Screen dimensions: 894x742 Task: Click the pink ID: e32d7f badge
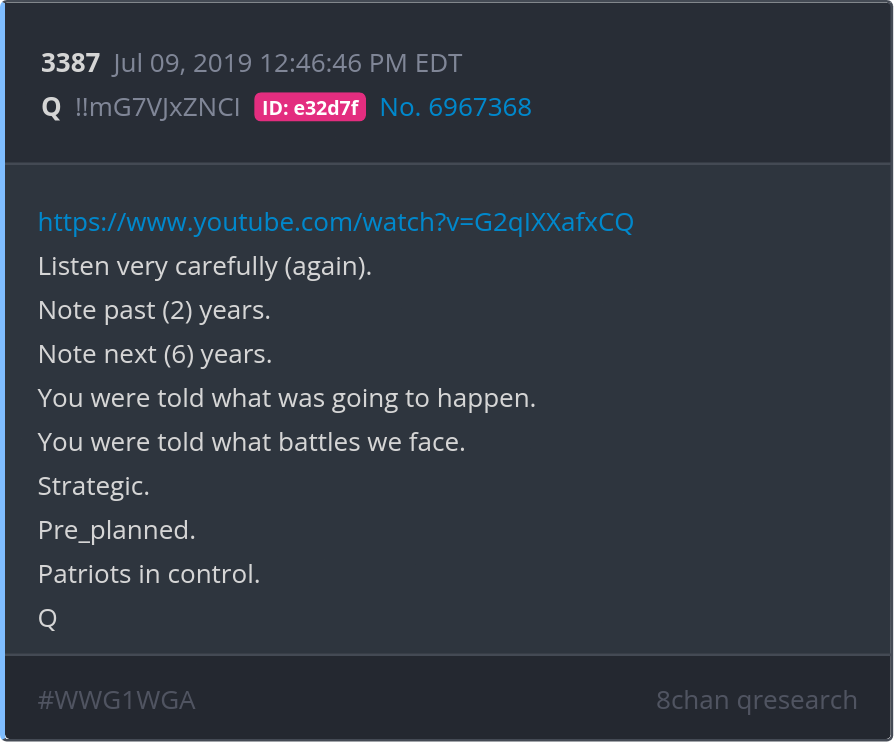[x=310, y=108]
